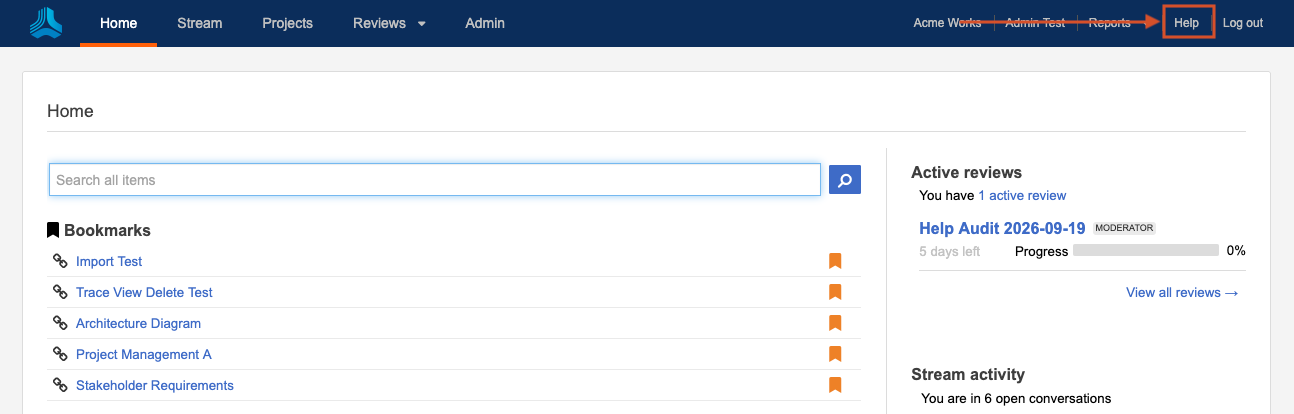Toggle orange bookmark flag for Trace View Delete Test
Screen dimensions: 1294x414
click(835, 292)
